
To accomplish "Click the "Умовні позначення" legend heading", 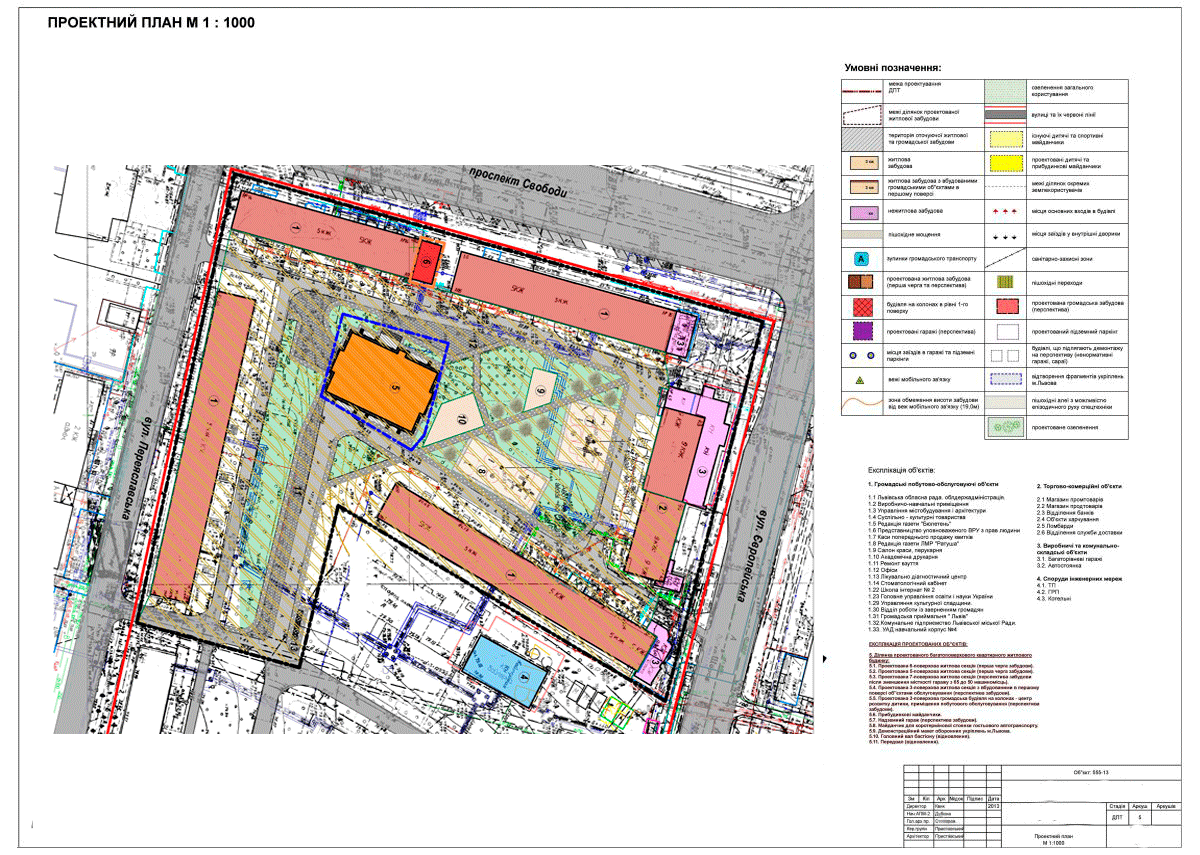I will coord(893,67).
